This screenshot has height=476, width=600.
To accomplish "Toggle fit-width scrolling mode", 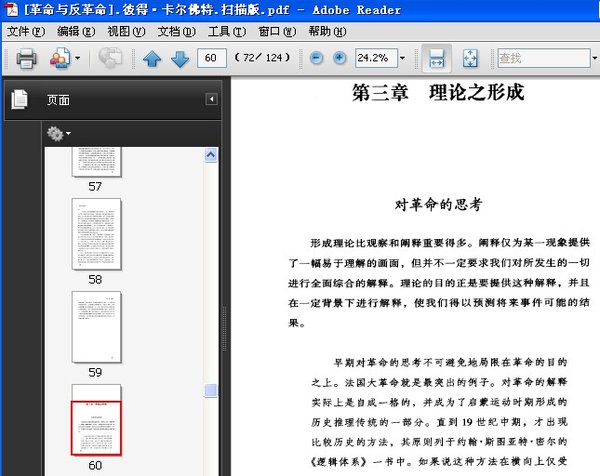I will (x=436, y=59).
